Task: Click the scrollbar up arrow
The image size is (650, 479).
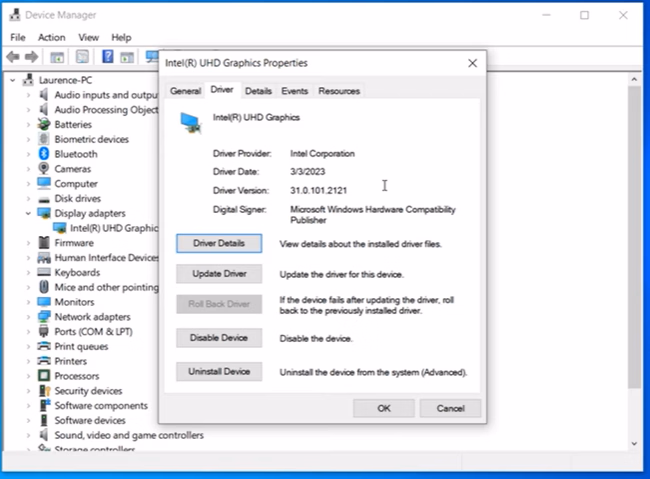Action: [634, 79]
